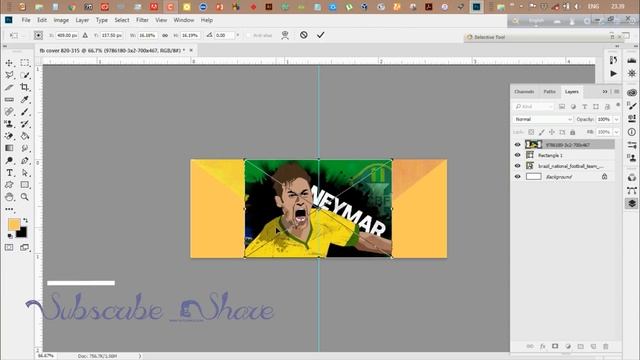Select the Gradient tool
The height and width of the screenshot is (360, 640).
pos(9,148)
